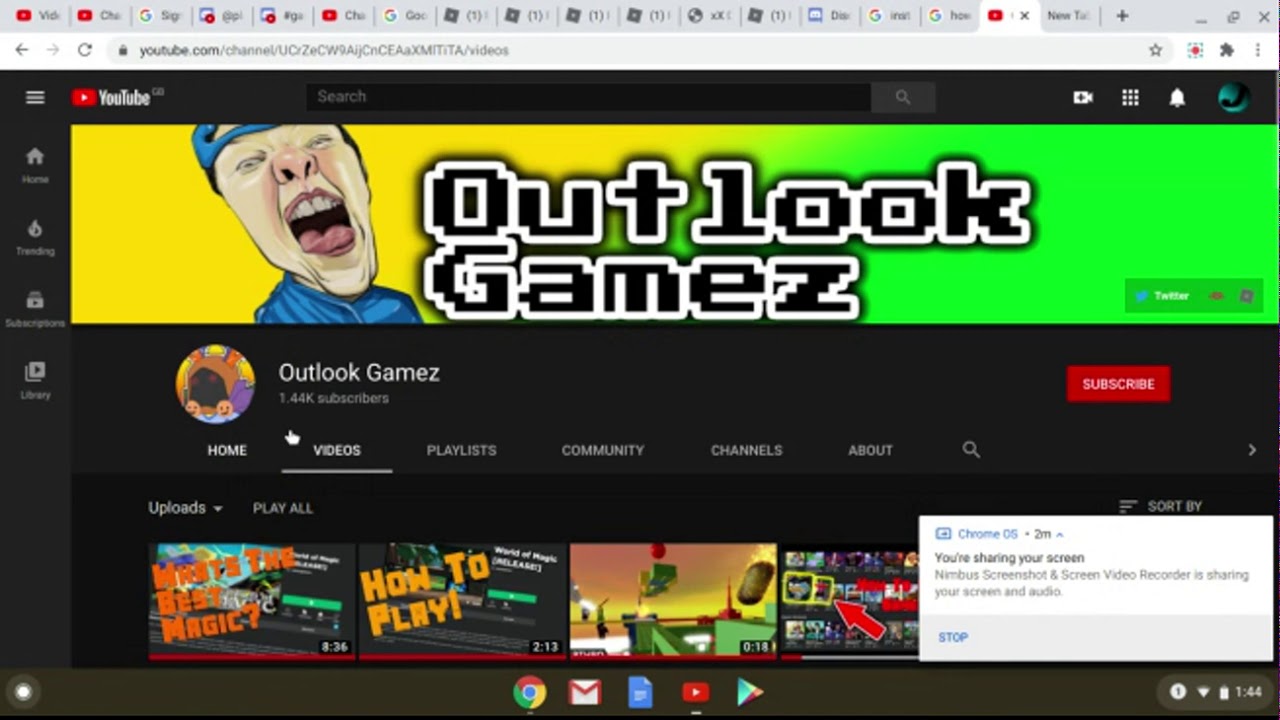Click the search magnifier button

point(903,97)
